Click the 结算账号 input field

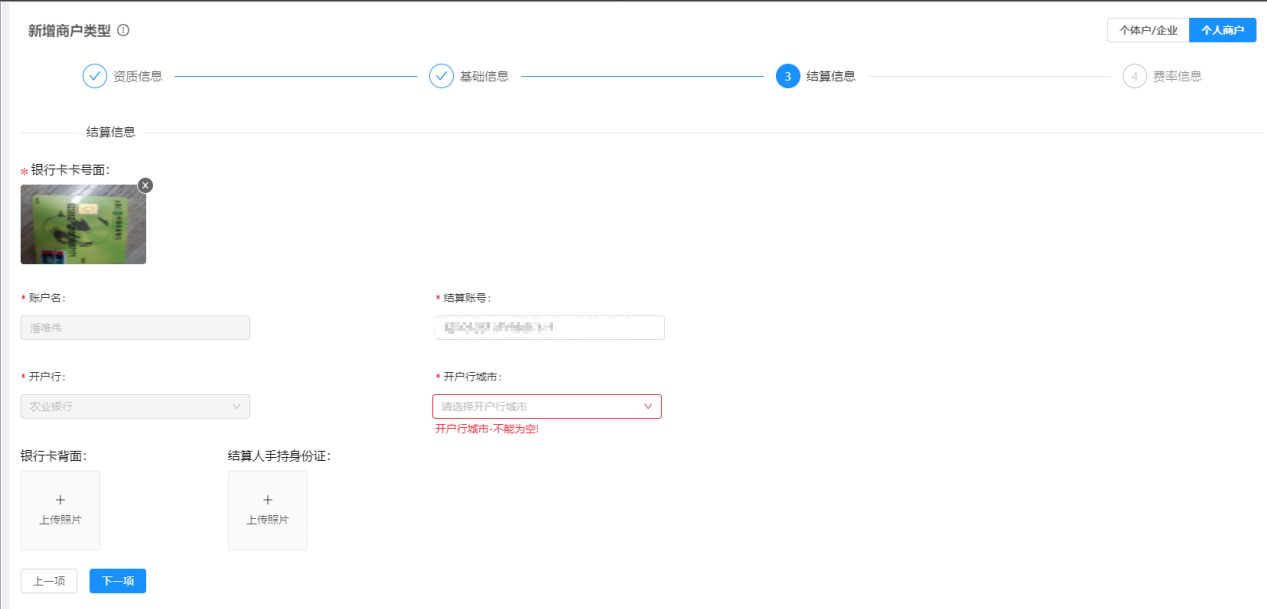[549, 327]
